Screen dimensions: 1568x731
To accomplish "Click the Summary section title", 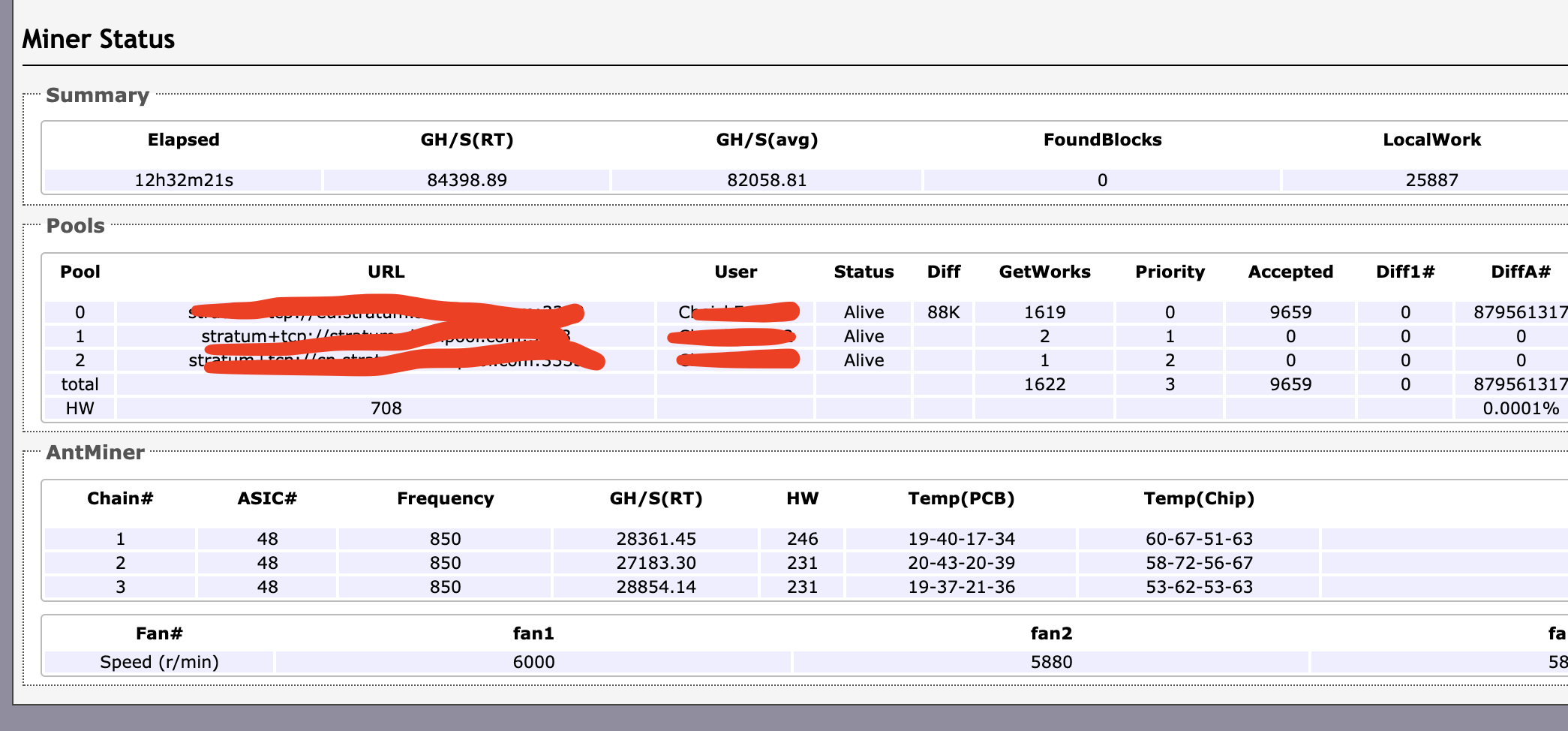I will point(98,95).
